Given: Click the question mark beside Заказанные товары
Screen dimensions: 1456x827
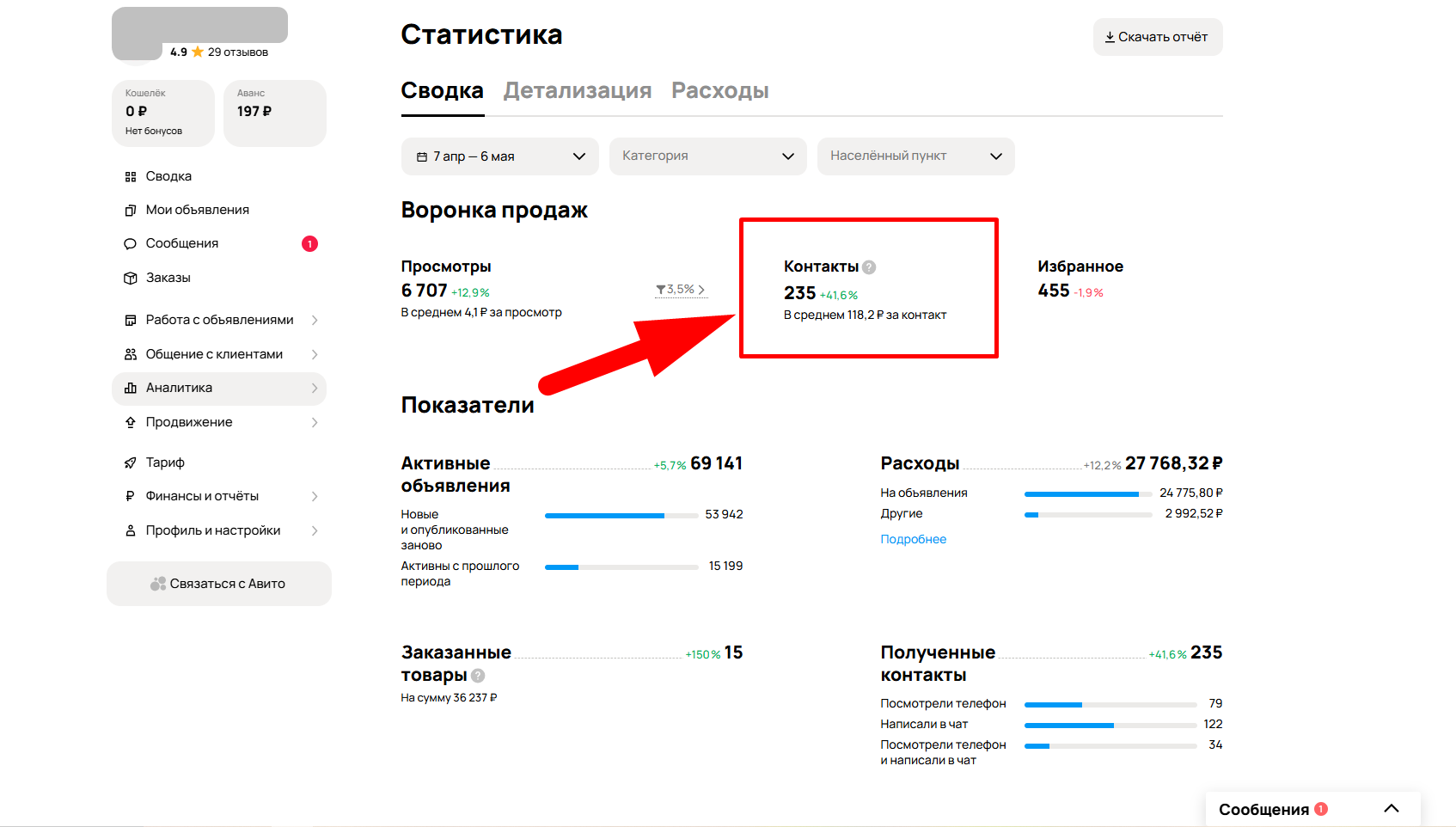Looking at the screenshot, I should (x=478, y=676).
